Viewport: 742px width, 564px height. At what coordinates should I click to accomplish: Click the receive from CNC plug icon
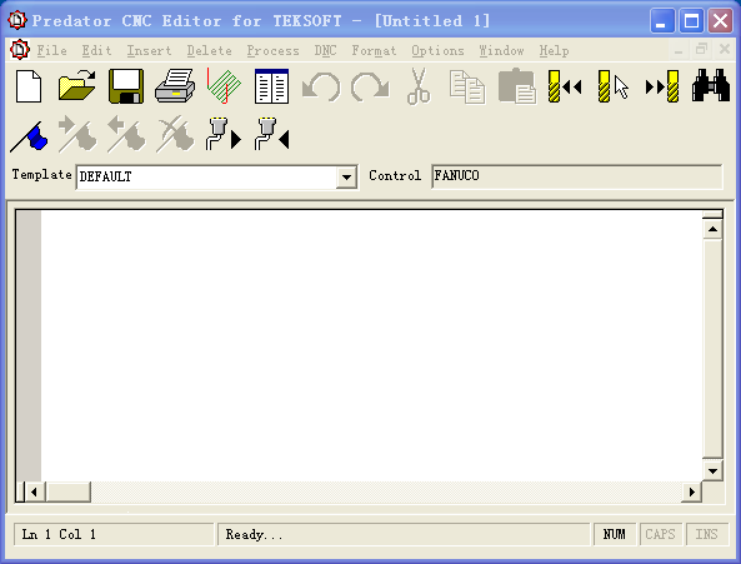click(x=272, y=135)
